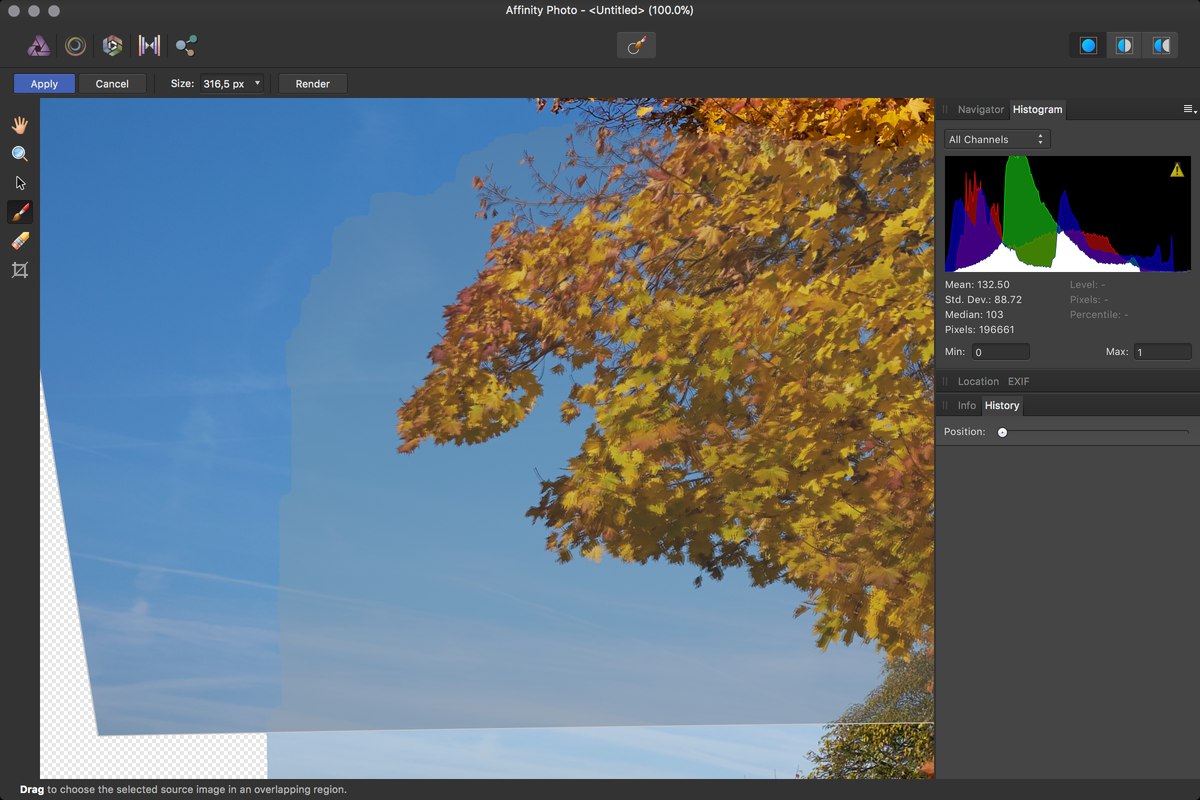Select the Zoom magnifier tool

pyautogui.click(x=19, y=154)
